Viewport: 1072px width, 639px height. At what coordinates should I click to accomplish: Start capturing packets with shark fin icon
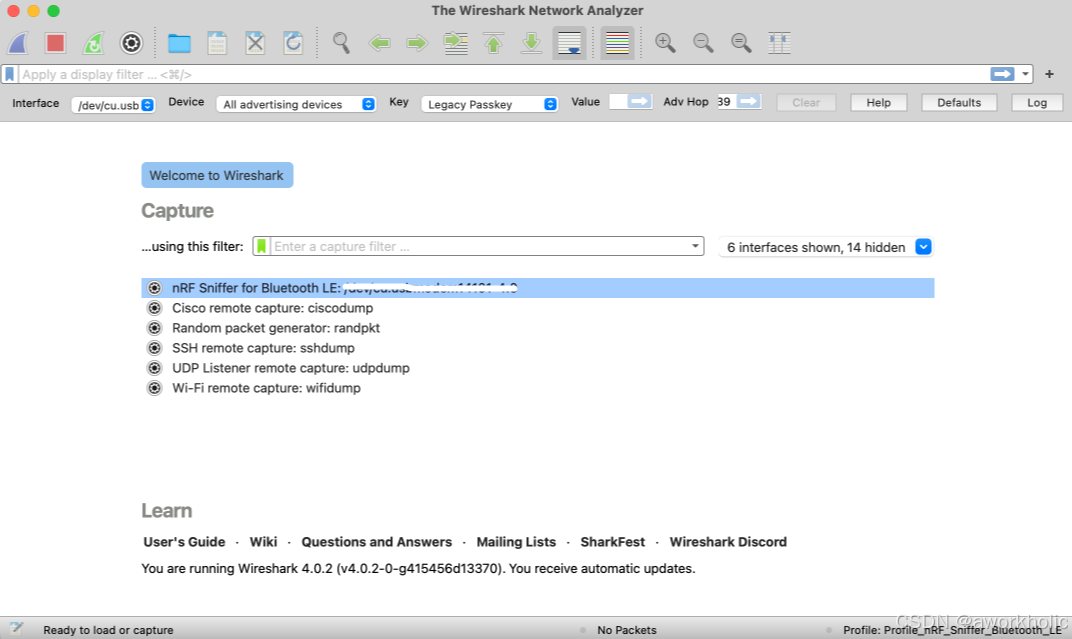[18, 43]
